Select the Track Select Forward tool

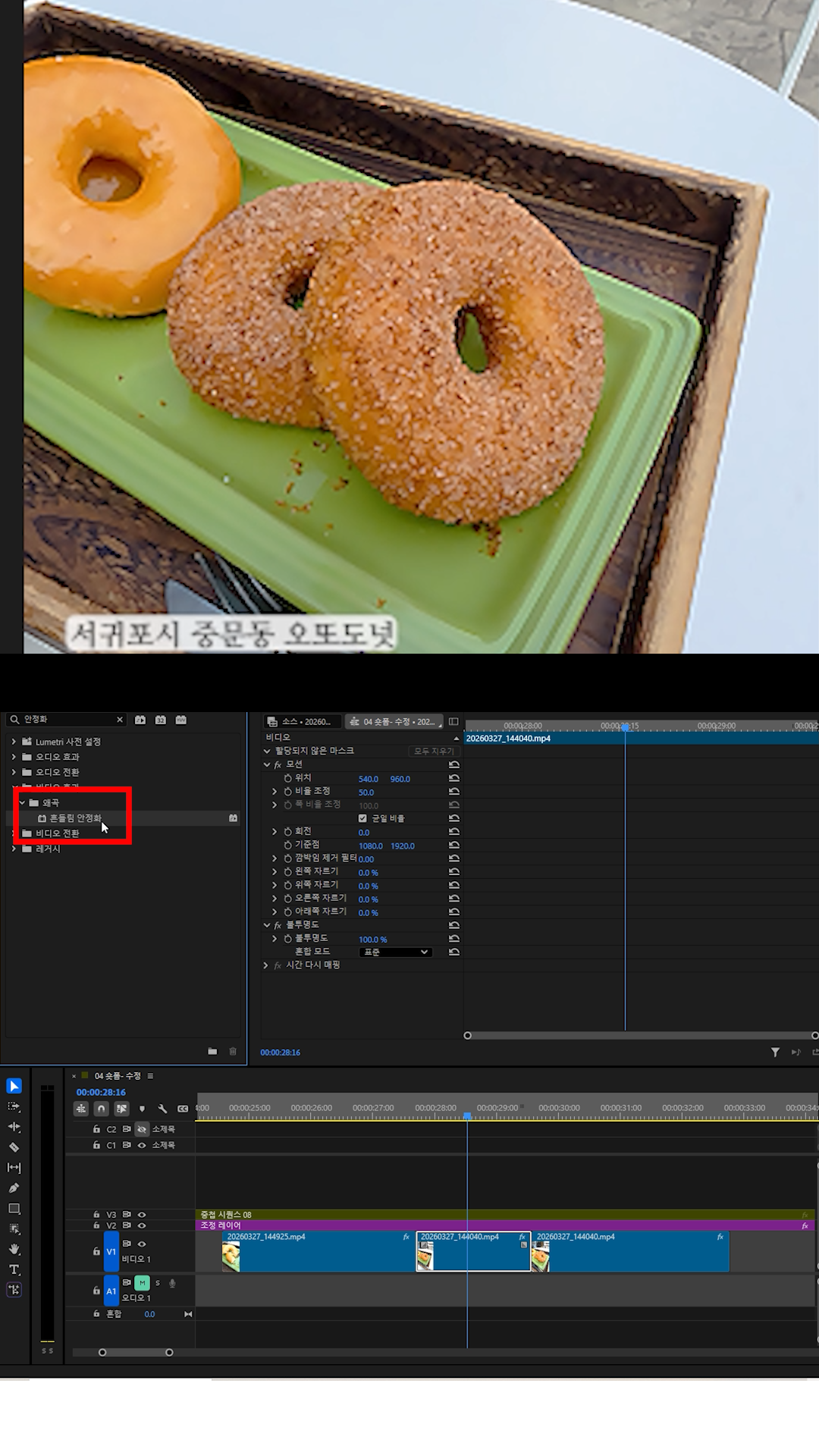14,1106
